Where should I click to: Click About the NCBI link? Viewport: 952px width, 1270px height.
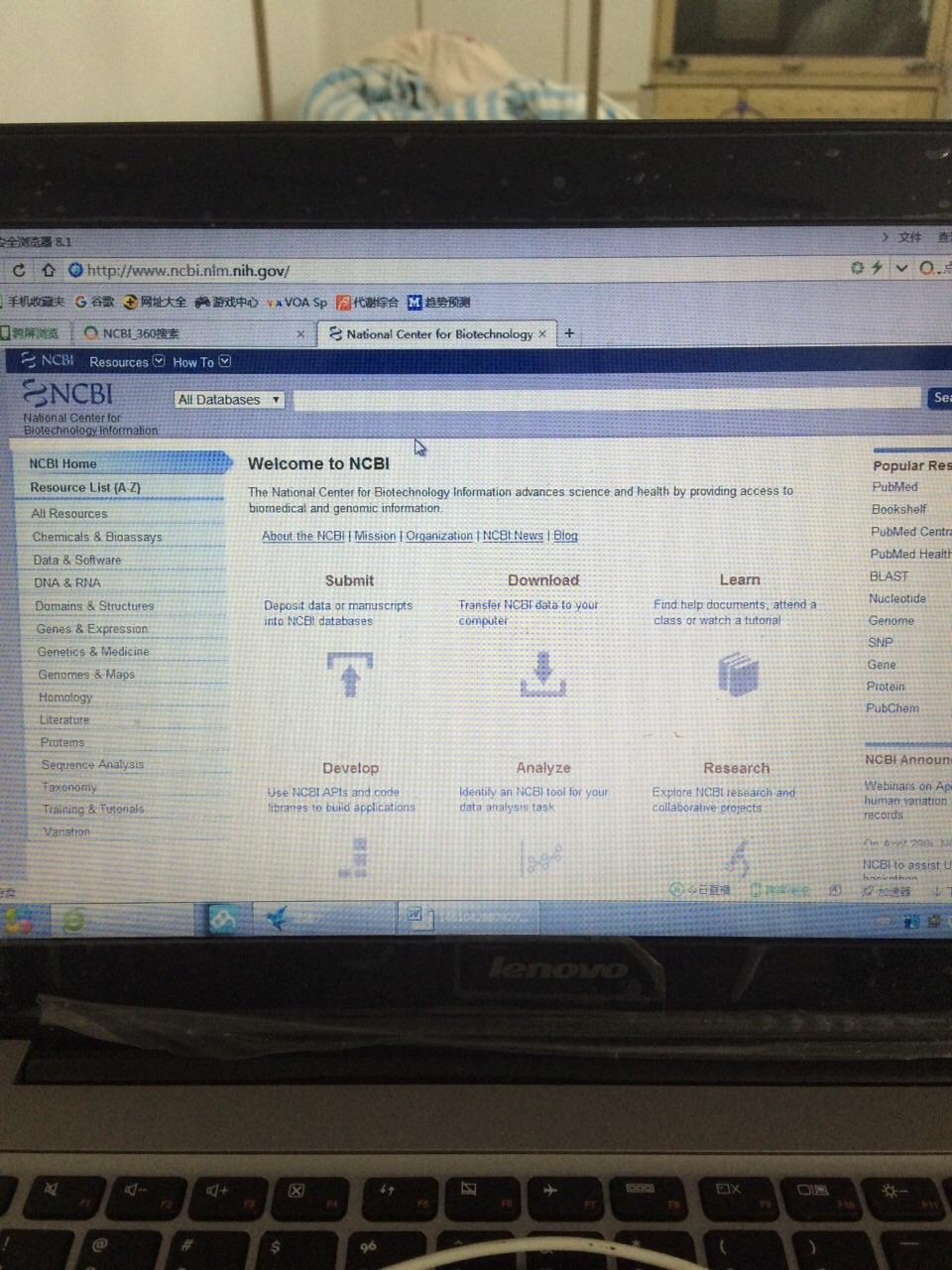302,536
